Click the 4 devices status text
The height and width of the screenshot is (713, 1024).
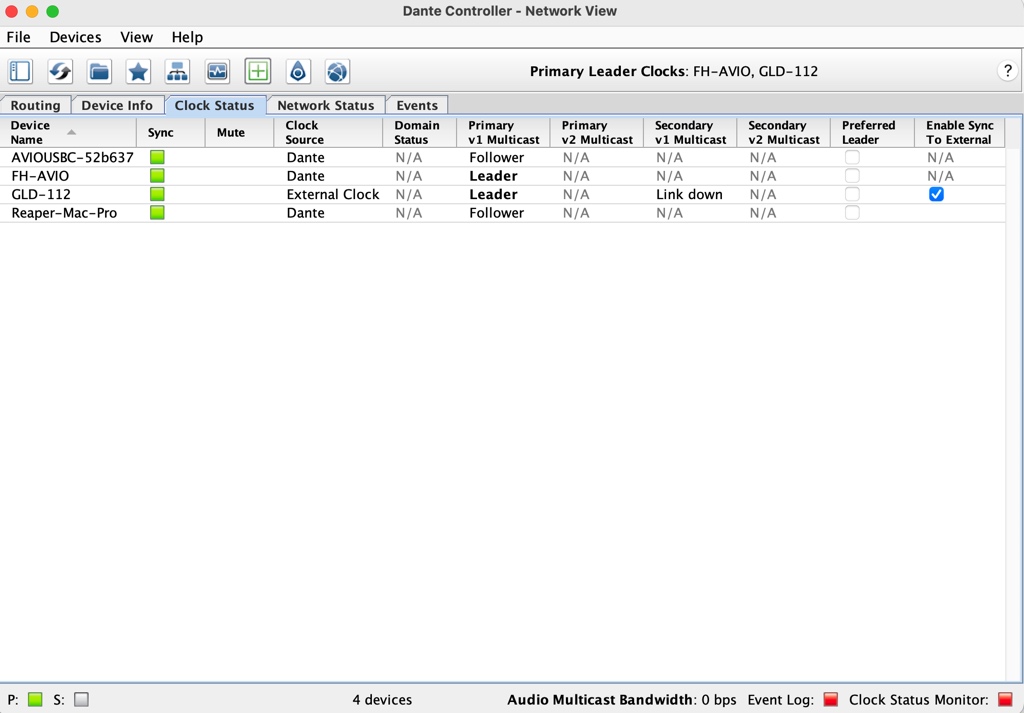tap(382, 700)
